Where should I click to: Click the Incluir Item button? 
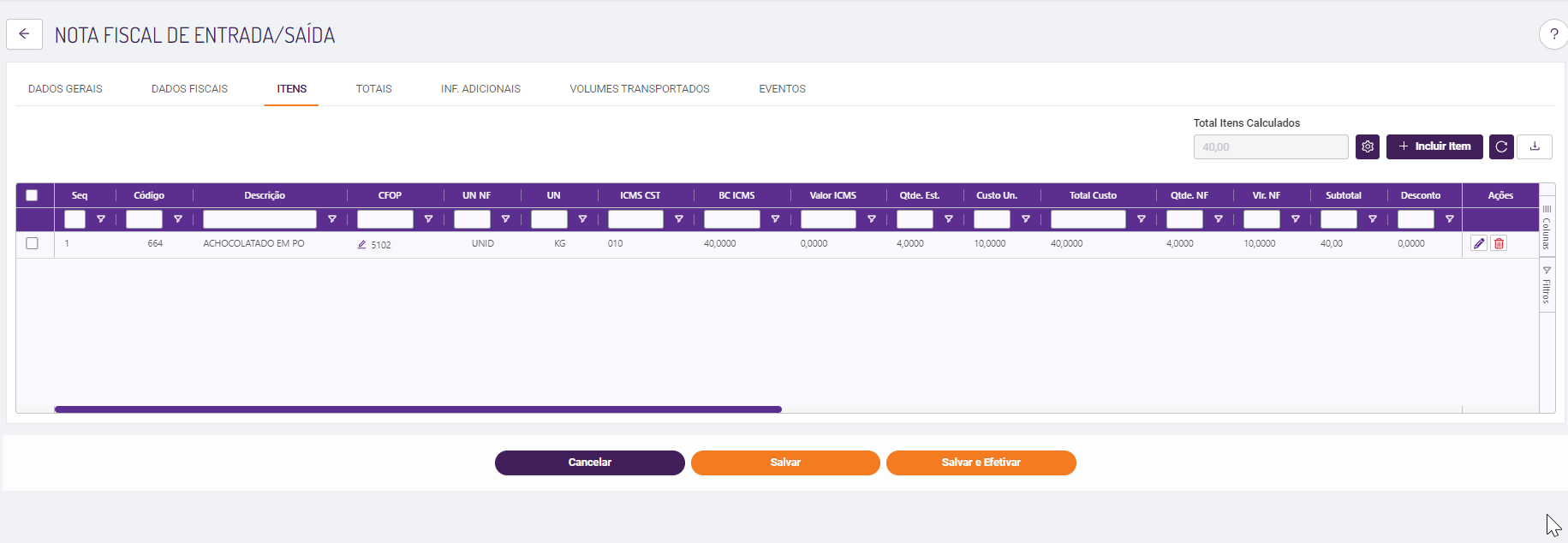coord(1434,146)
